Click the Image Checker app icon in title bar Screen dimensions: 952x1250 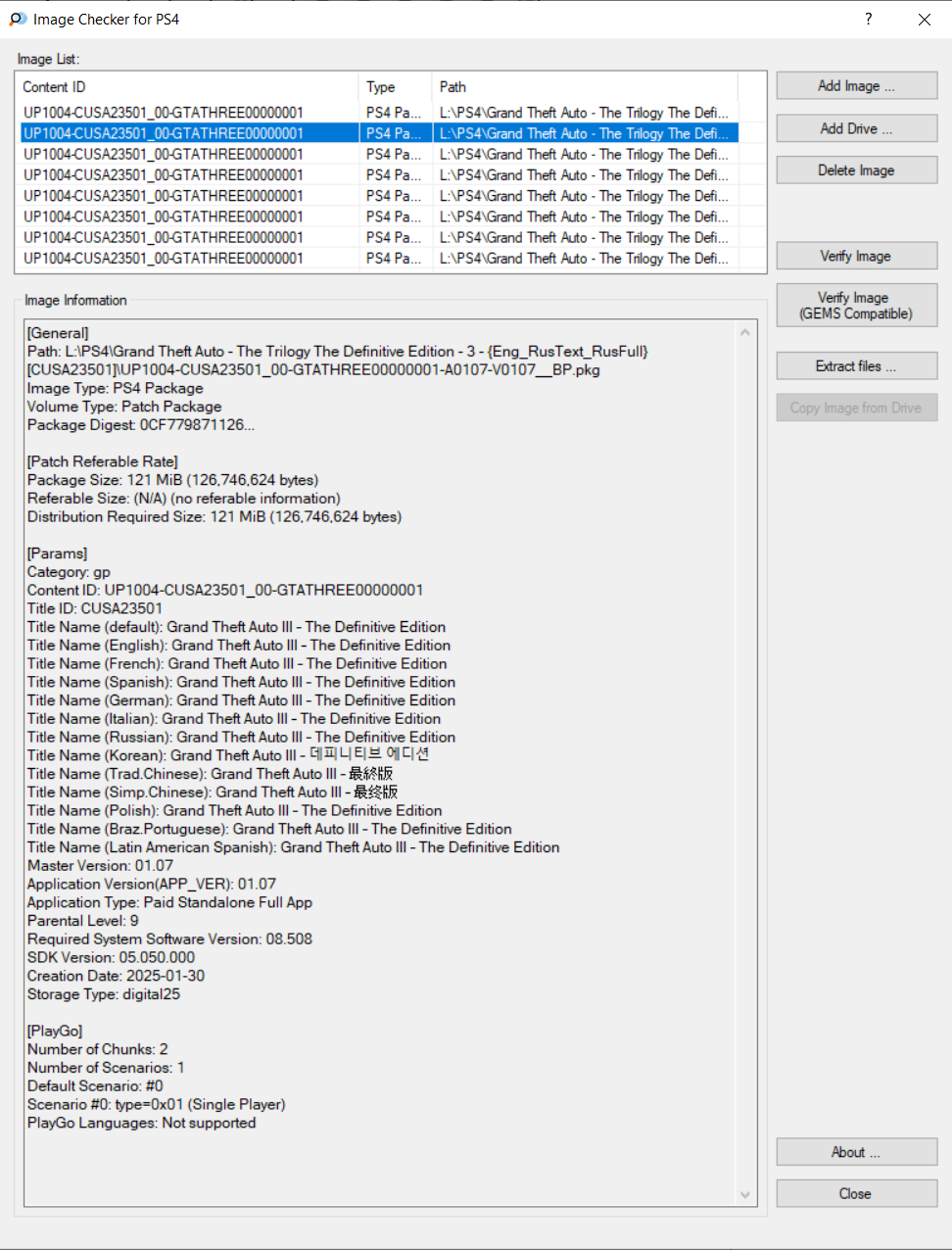[18, 19]
